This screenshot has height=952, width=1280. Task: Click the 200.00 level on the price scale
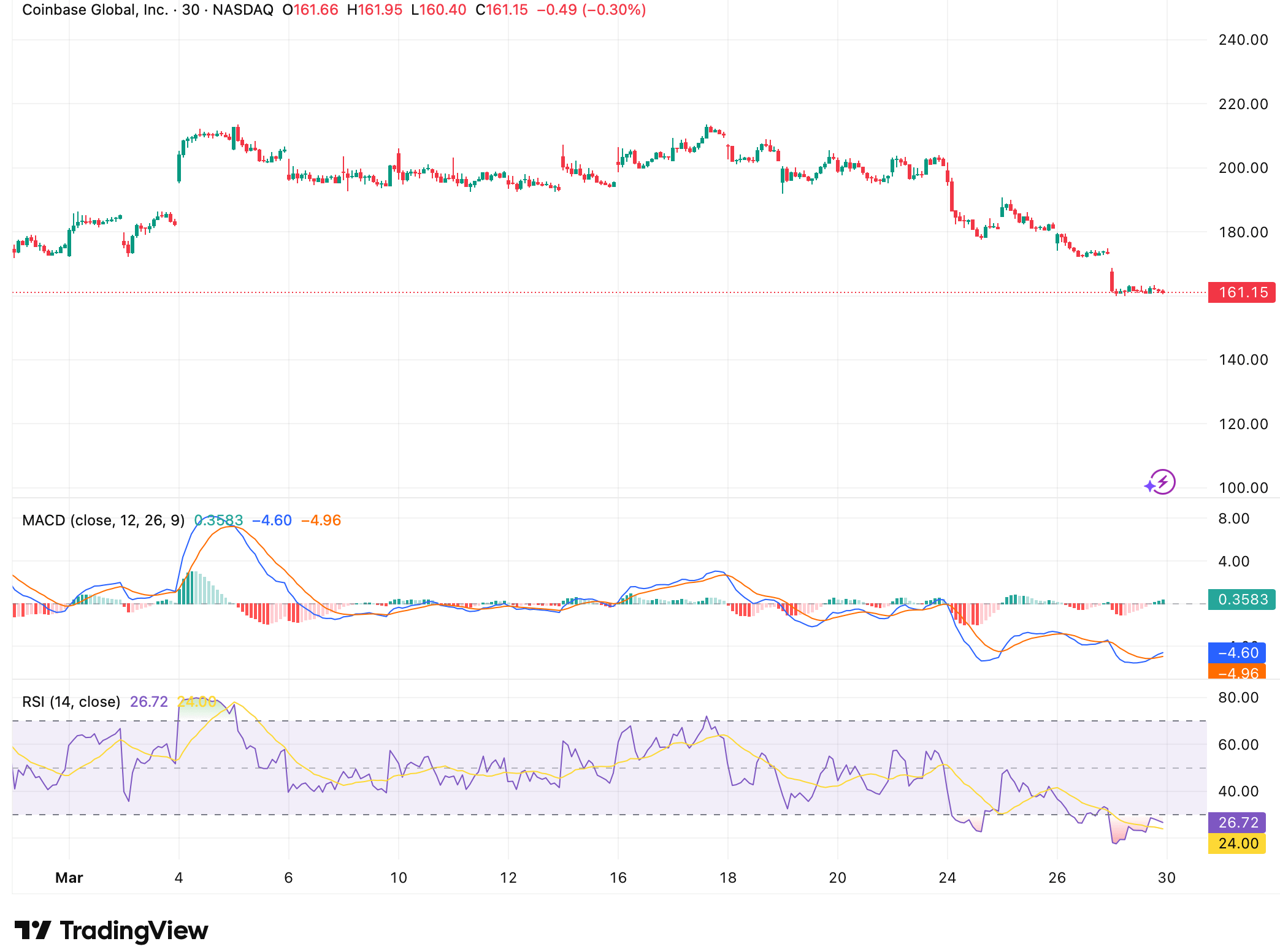[1245, 169]
